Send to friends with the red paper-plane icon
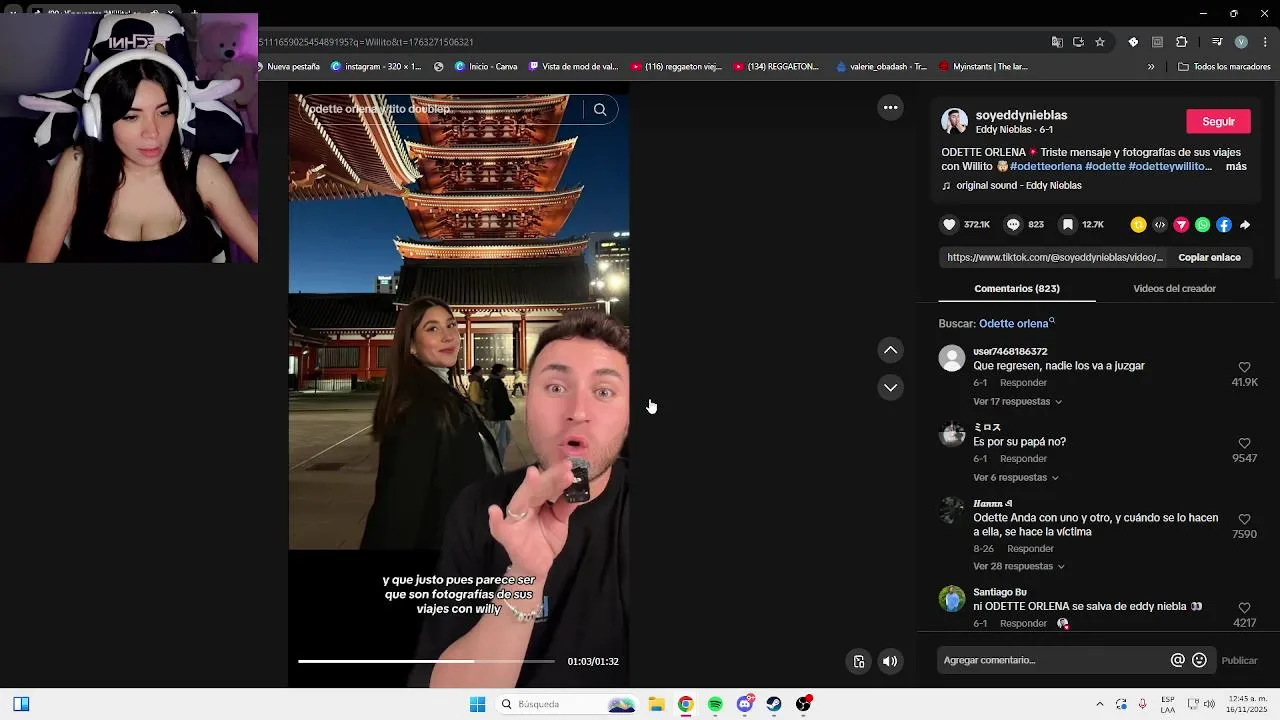Viewport: 1280px width, 720px height. pos(1181,225)
